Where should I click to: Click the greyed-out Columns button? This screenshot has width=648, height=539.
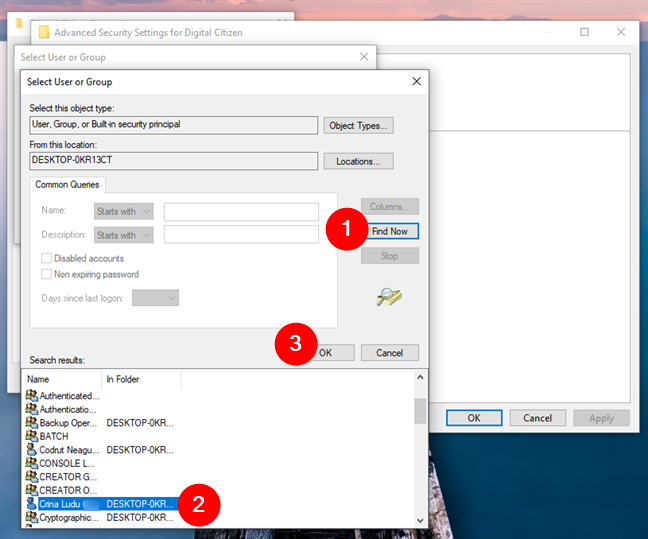(x=390, y=206)
